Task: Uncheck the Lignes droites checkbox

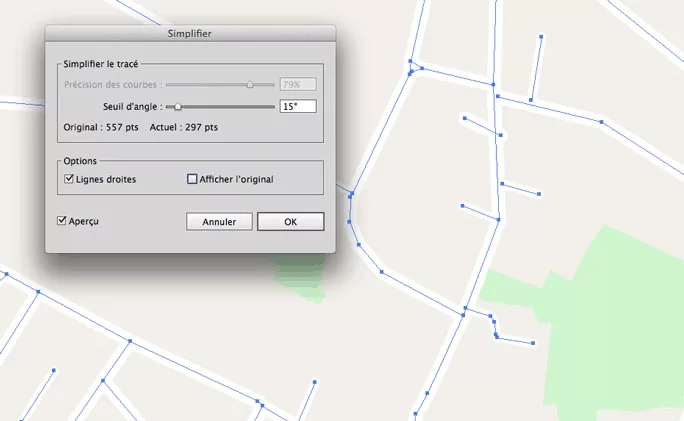Action: pos(70,180)
